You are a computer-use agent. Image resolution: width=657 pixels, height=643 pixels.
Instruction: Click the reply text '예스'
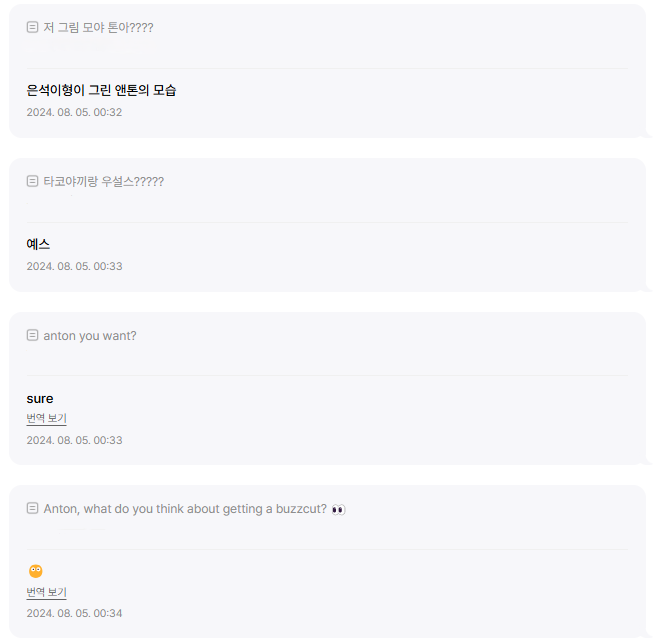(38, 244)
